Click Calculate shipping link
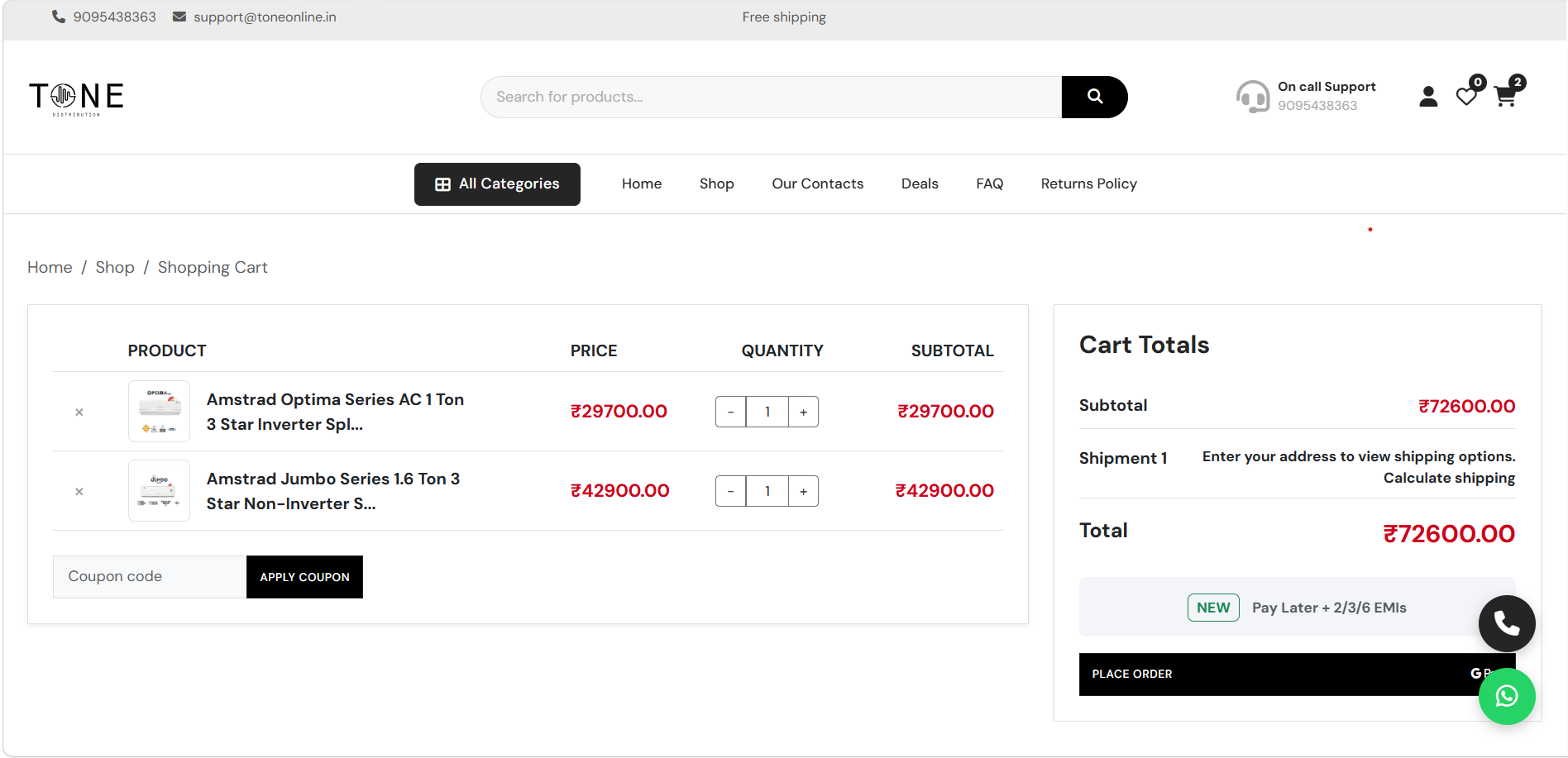 click(1449, 478)
